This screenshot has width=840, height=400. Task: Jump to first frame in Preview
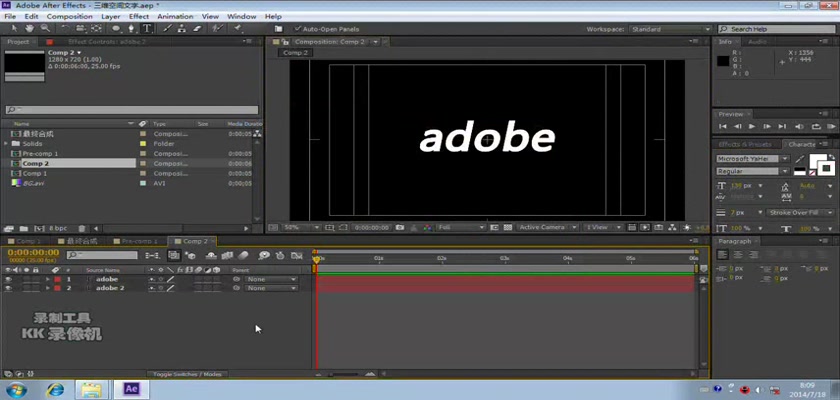pos(723,126)
